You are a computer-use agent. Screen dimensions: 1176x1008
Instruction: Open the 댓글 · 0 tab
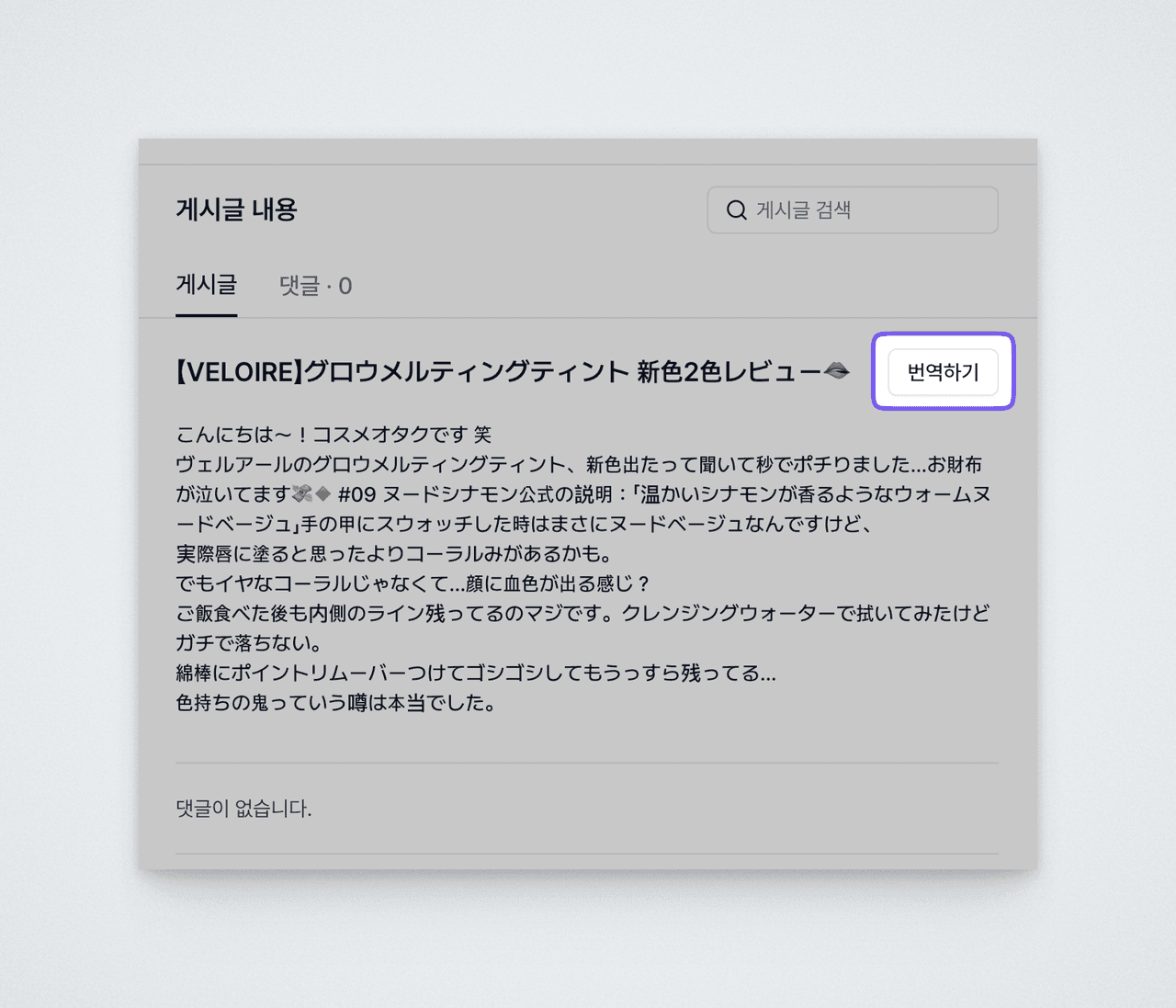(x=316, y=286)
